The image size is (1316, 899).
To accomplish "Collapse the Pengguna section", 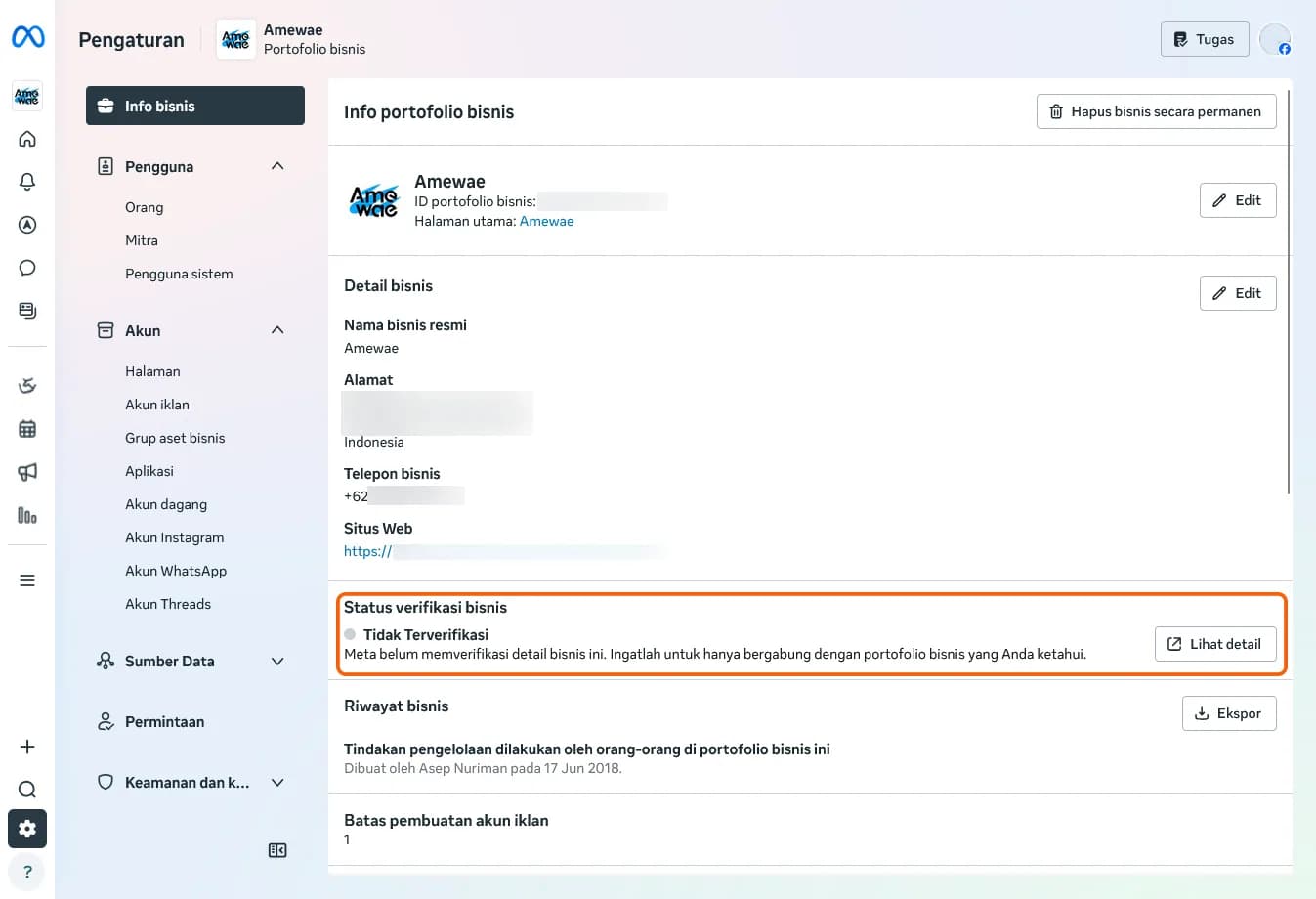I will (277, 166).
